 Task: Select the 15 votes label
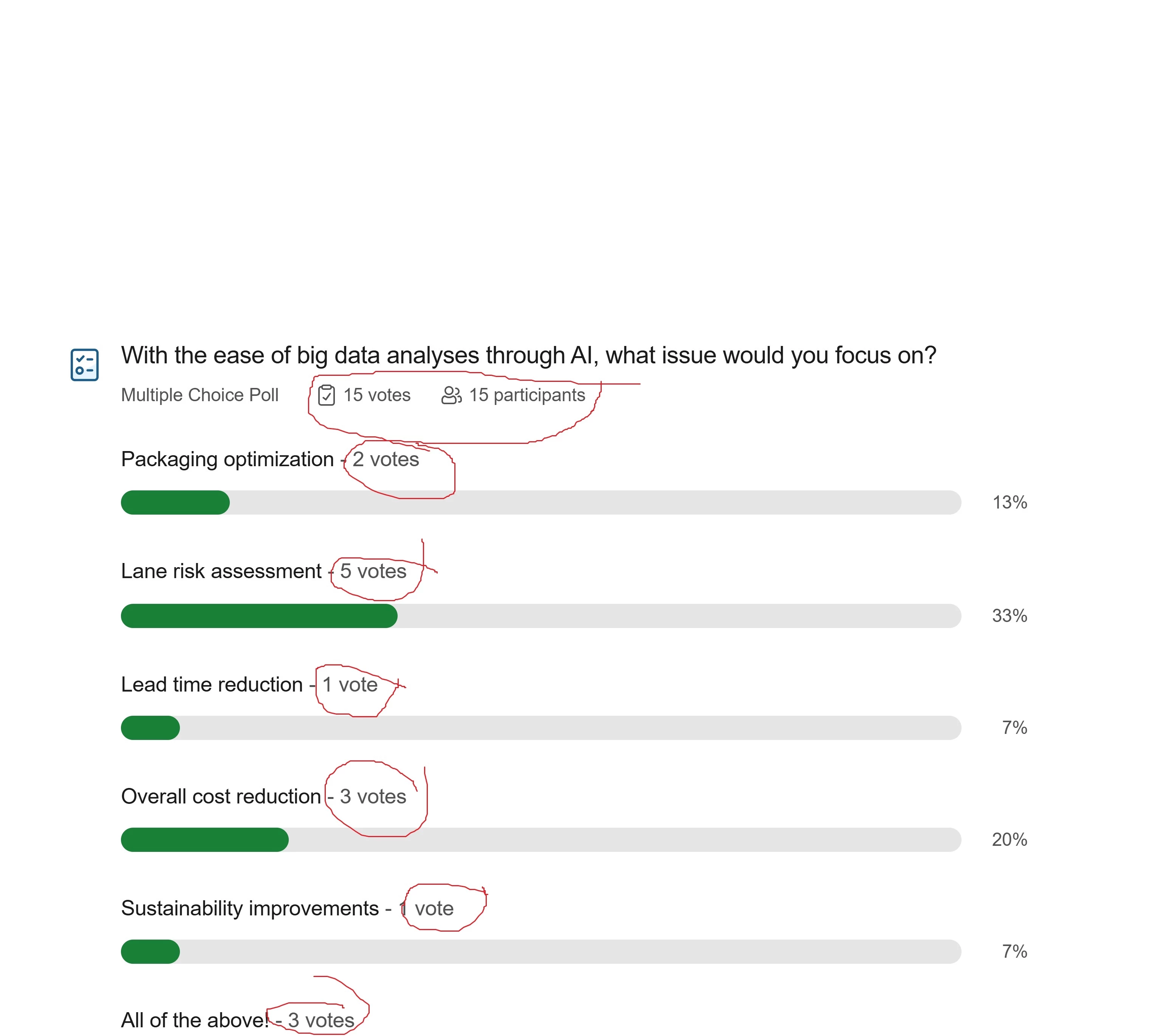pos(377,395)
